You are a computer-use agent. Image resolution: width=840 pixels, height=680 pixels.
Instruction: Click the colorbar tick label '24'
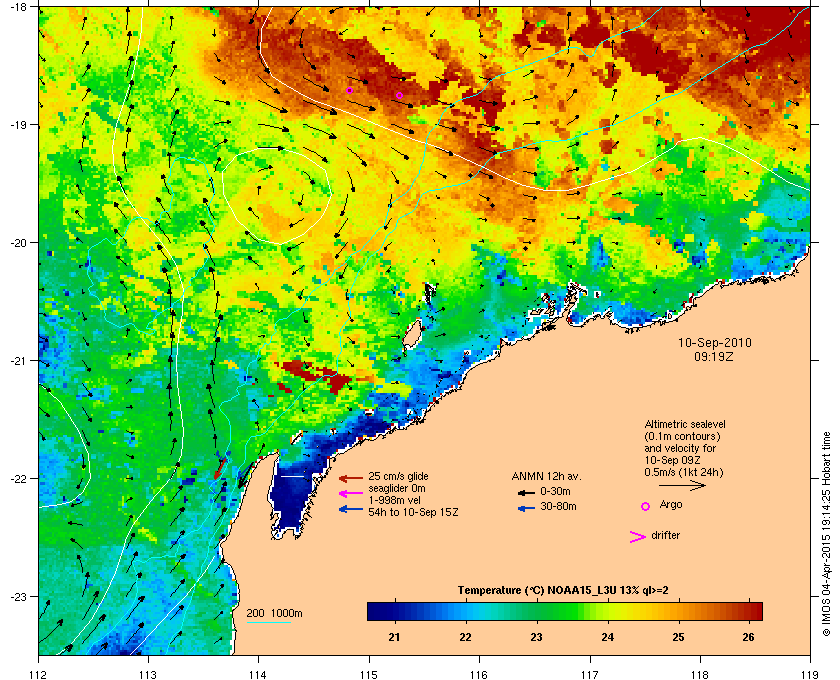tap(608, 637)
